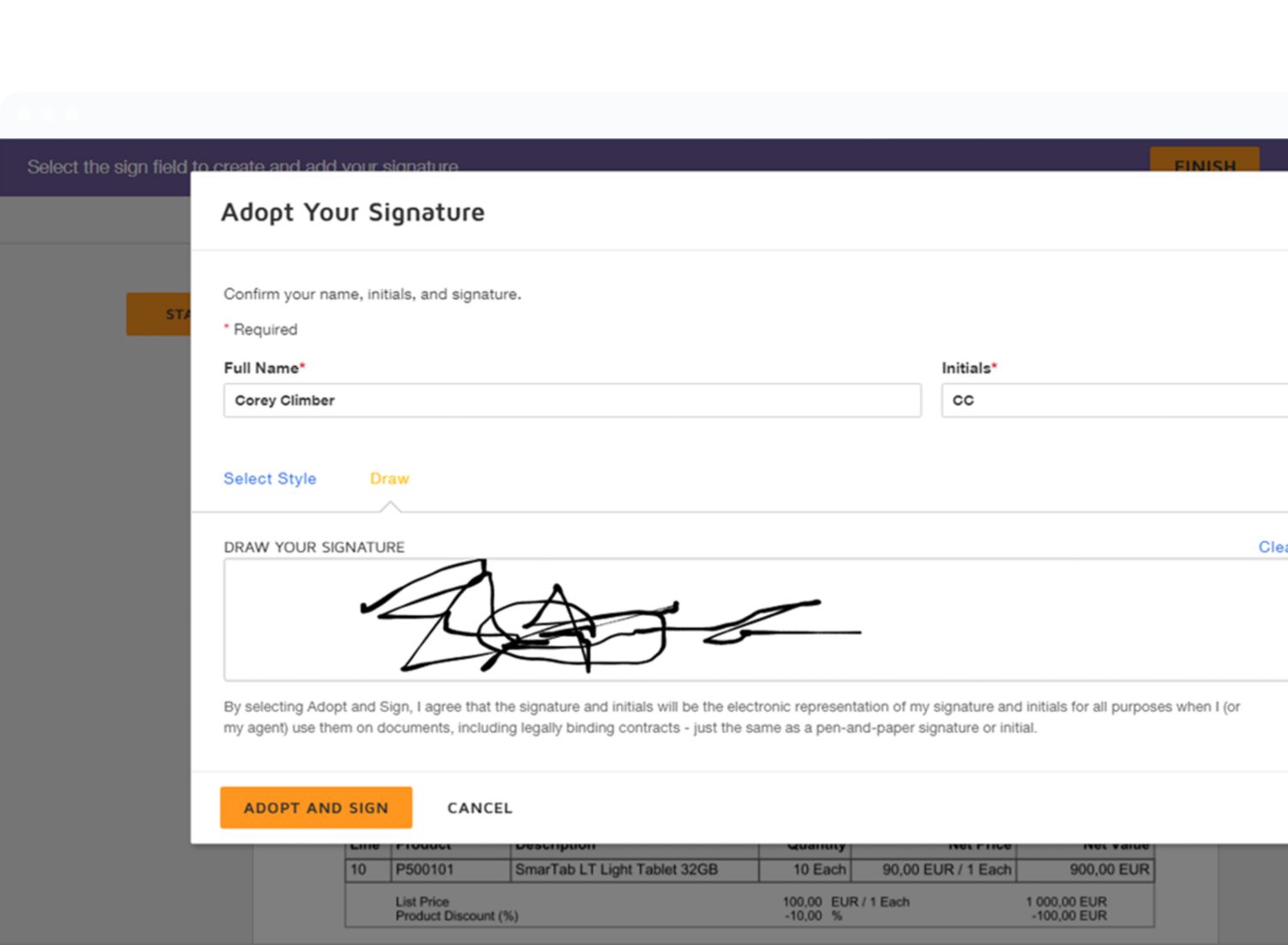This screenshot has height=945, width=1288.
Task: Cancel the signature dialog
Action: (479, 808)
